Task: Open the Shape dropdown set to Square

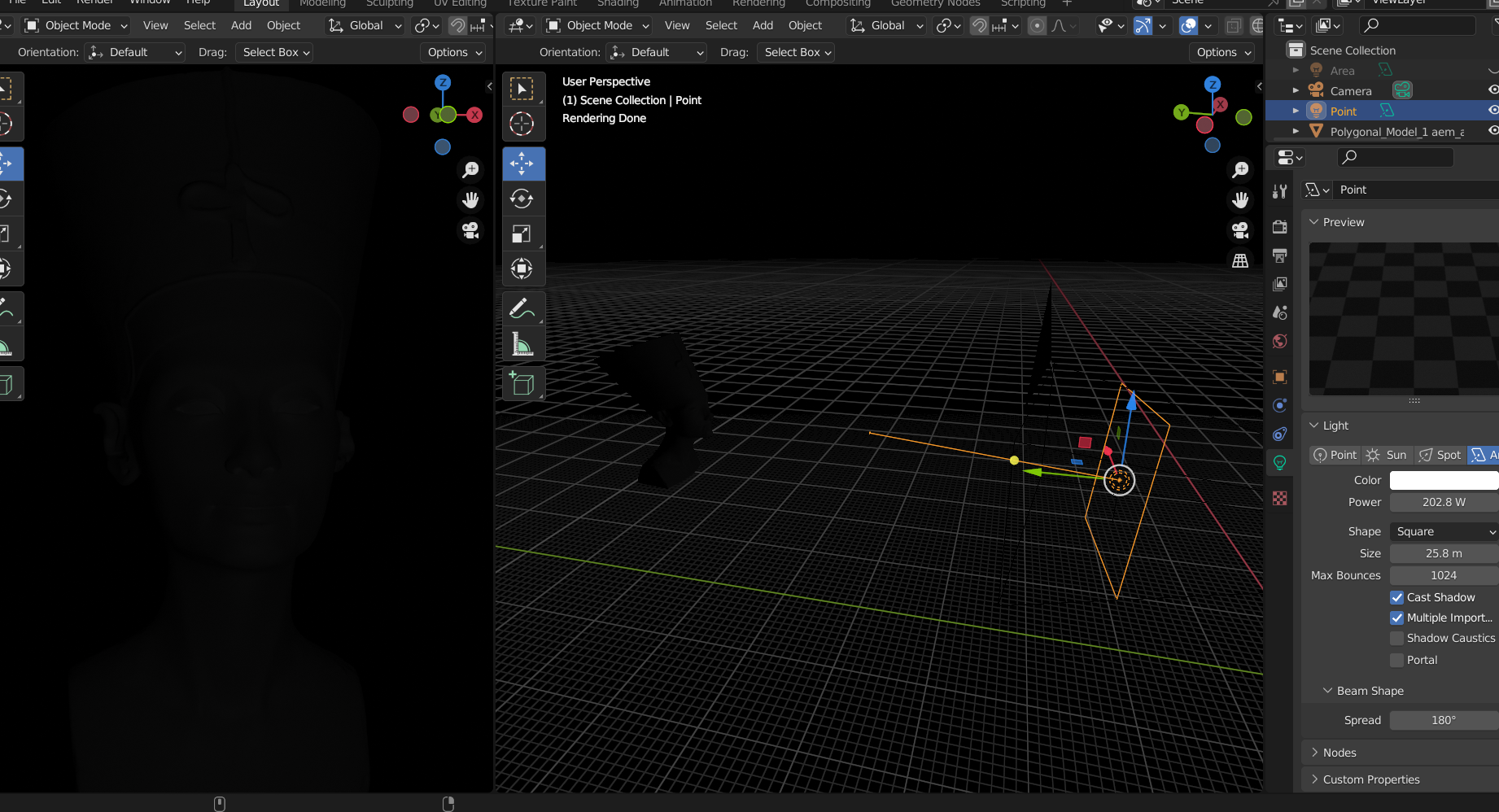Action: point(1444,531)
